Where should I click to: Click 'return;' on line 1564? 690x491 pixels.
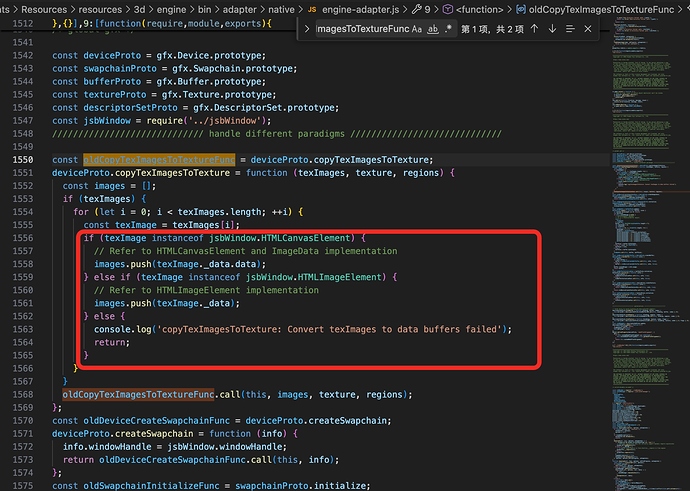coord(112,342)
